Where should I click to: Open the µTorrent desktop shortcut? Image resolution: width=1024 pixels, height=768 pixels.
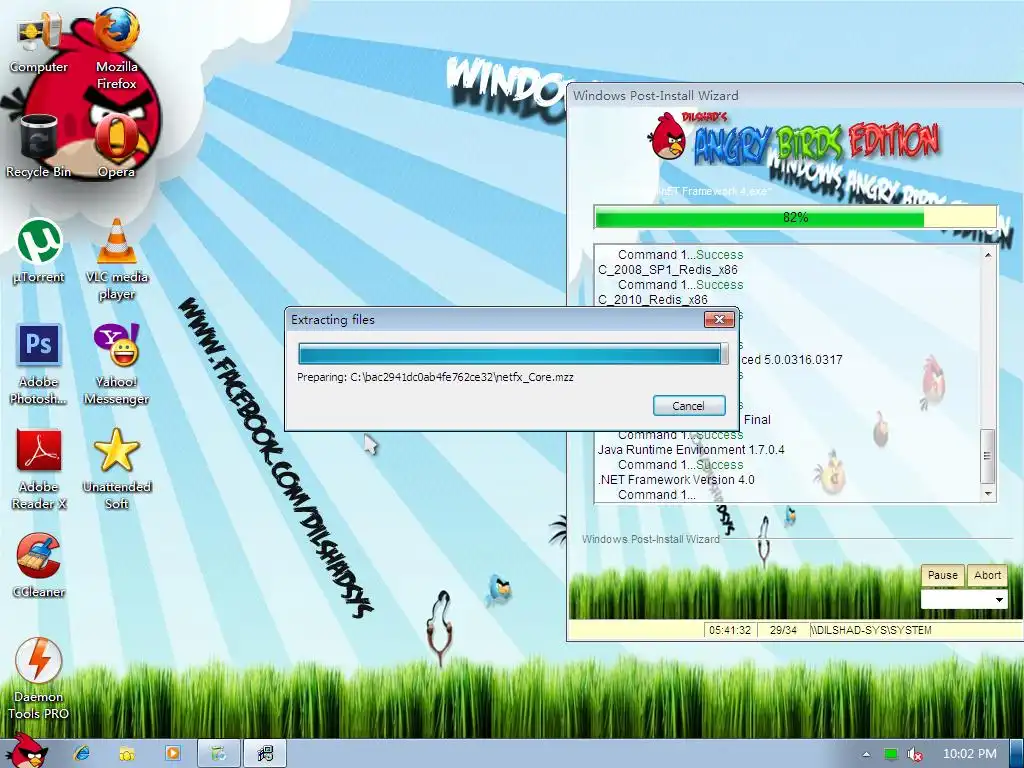pos(39,251)
